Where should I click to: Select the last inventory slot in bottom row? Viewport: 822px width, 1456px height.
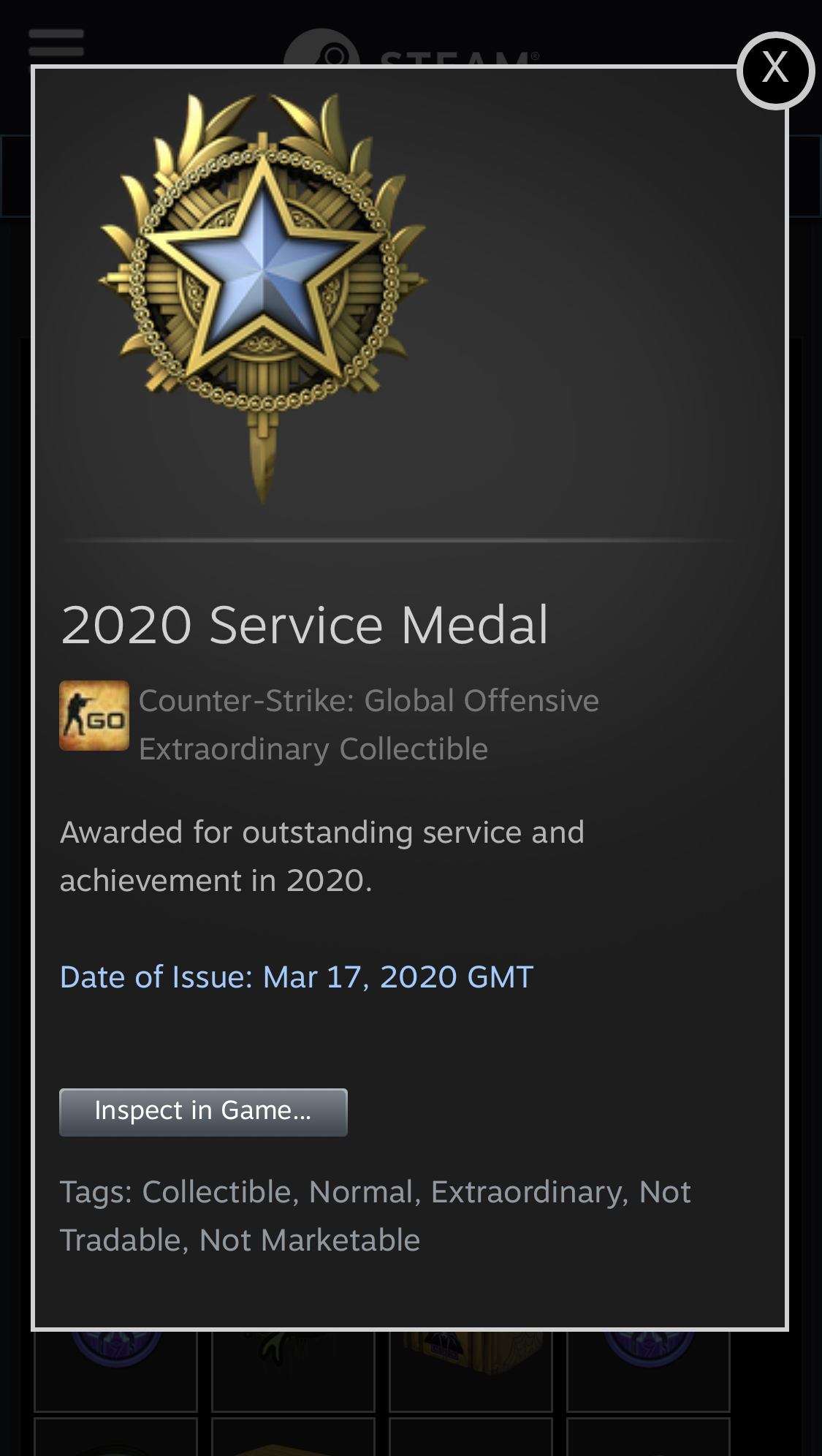(x=648, y=1437)
